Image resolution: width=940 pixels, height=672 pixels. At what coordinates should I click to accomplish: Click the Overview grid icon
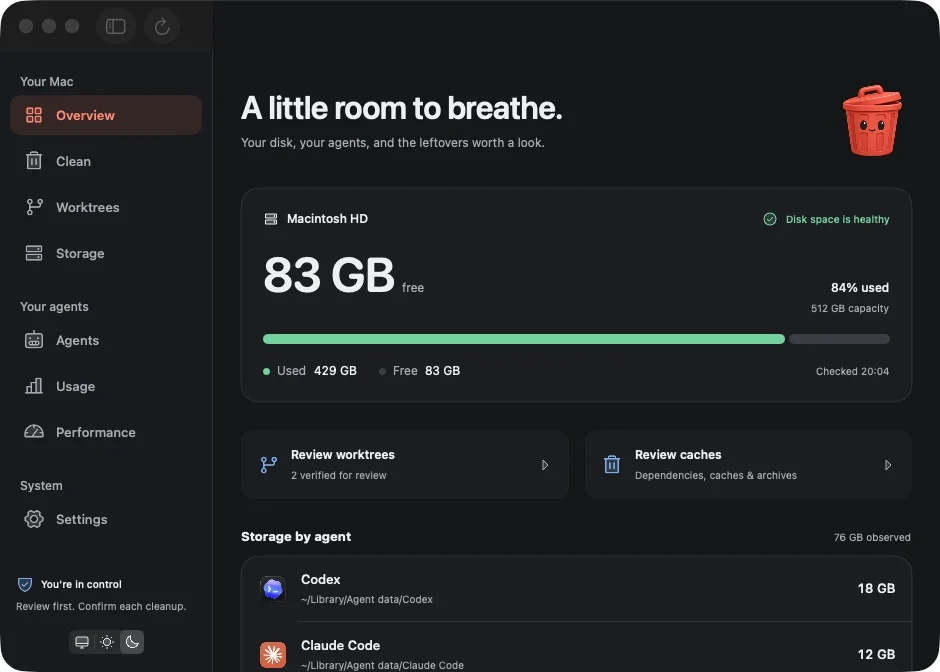point(34,115)
